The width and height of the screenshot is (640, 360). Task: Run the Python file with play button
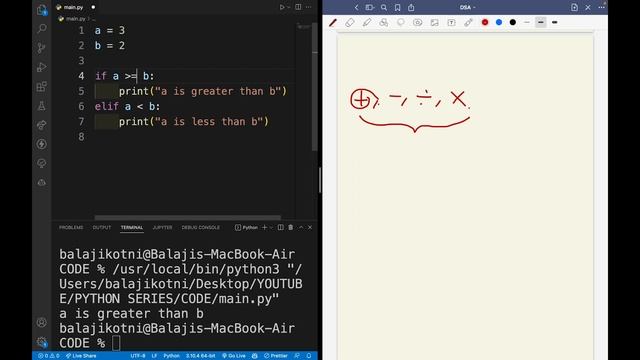[282, 7]
